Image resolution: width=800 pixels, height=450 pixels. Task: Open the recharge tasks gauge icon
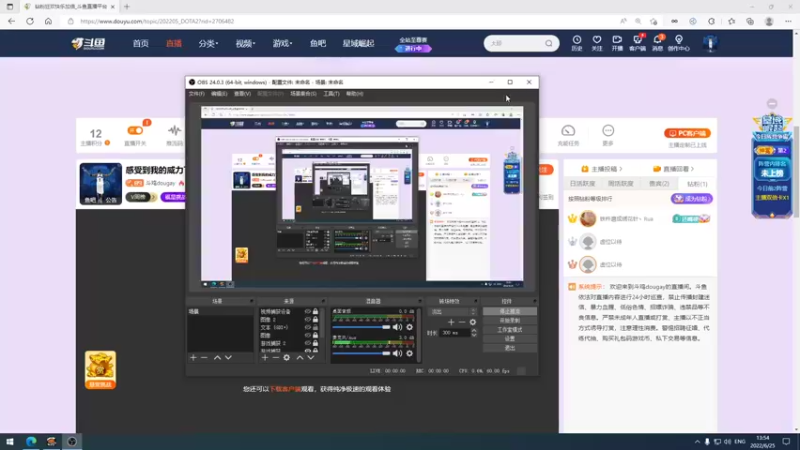pyautogui.click(x=568, y=131)
